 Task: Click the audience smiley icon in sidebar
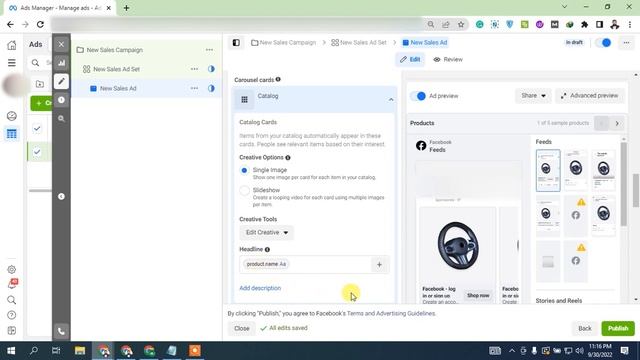coord(11,116)
